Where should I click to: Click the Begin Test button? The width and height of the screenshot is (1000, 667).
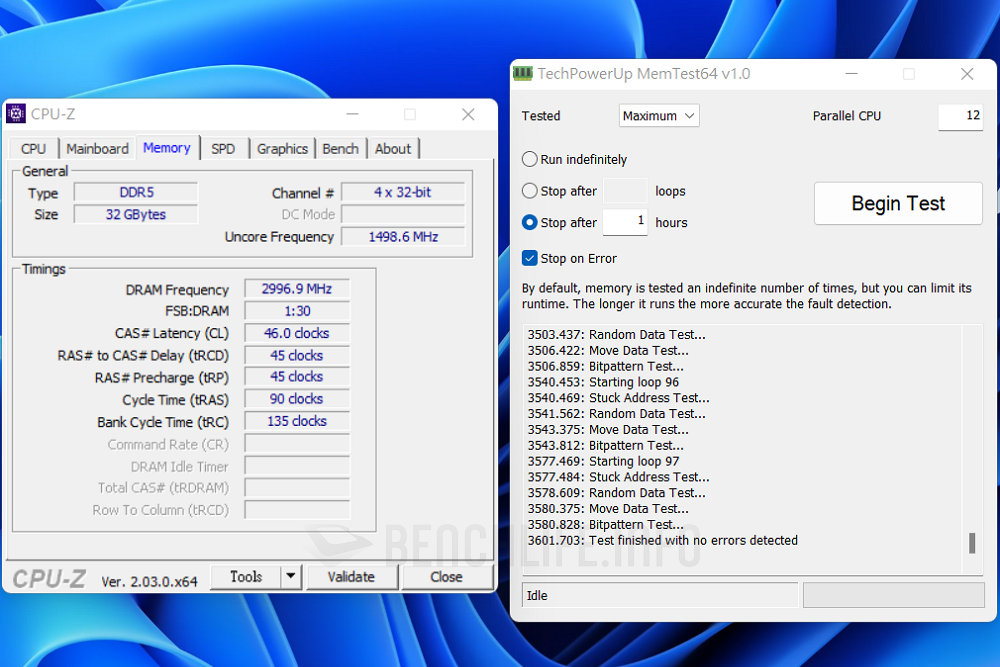[898, 203]
